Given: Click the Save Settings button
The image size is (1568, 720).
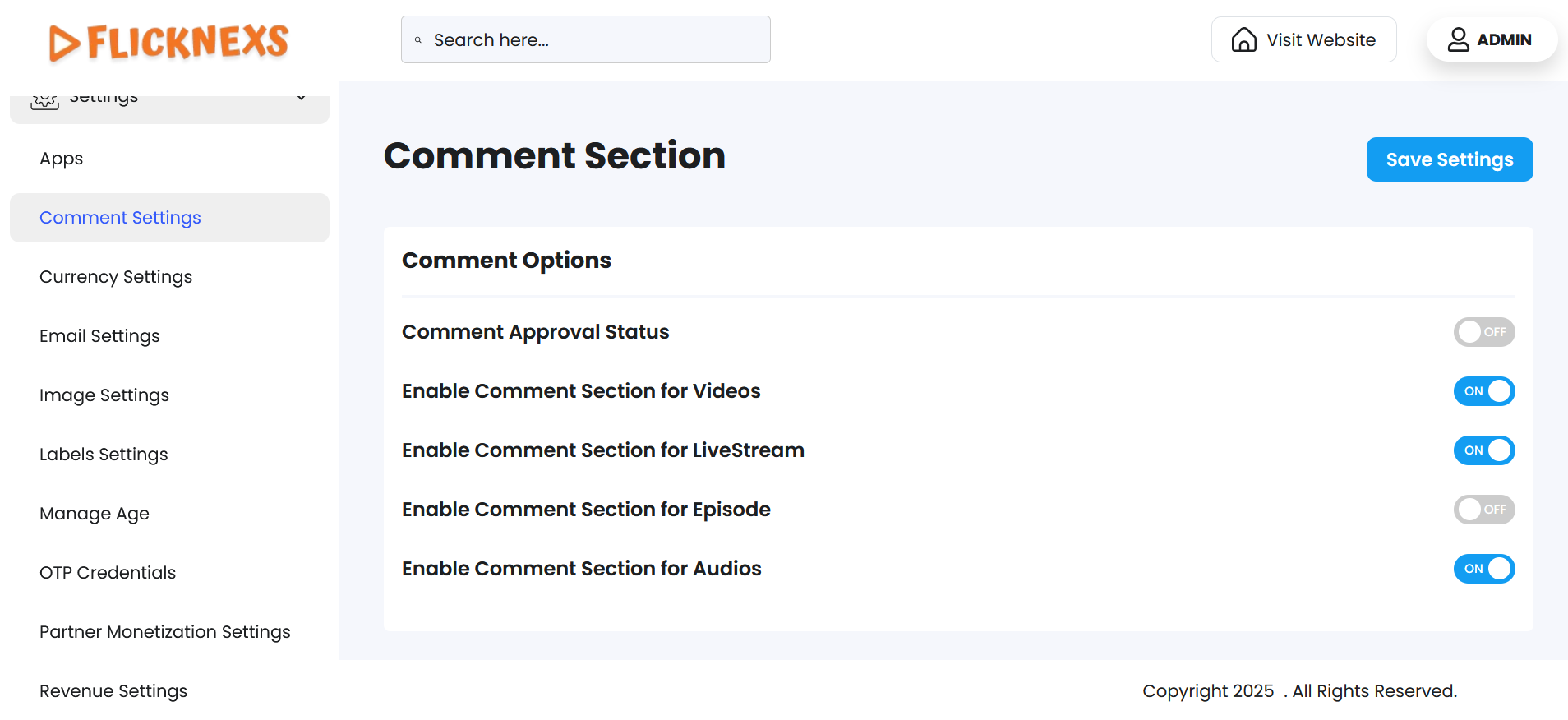Looking at the screenshot, I should point(1449,159).
